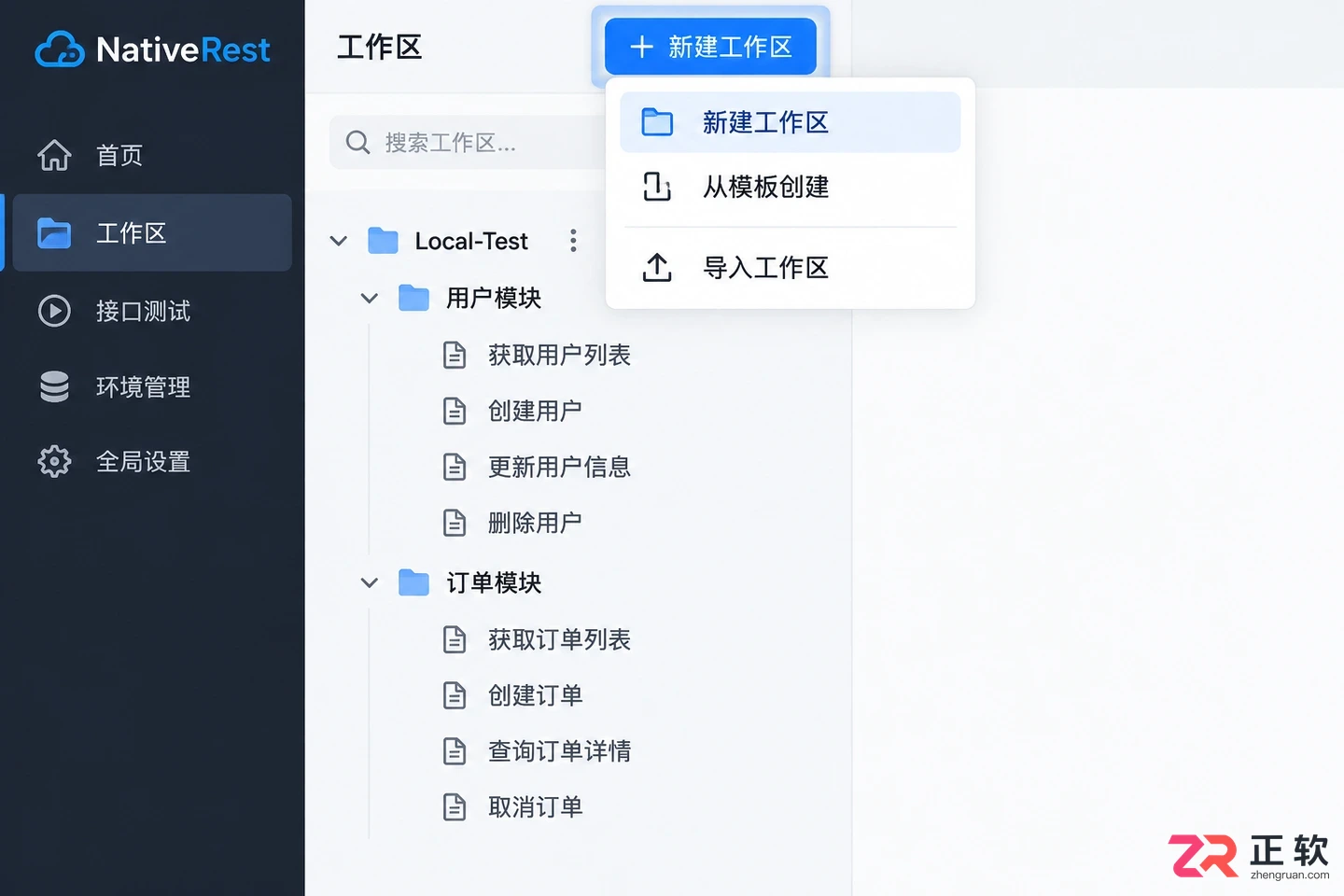Click the 订单模块 folder icon
Viewport: 1344px width, 896px height.
[x=413, y=582]
